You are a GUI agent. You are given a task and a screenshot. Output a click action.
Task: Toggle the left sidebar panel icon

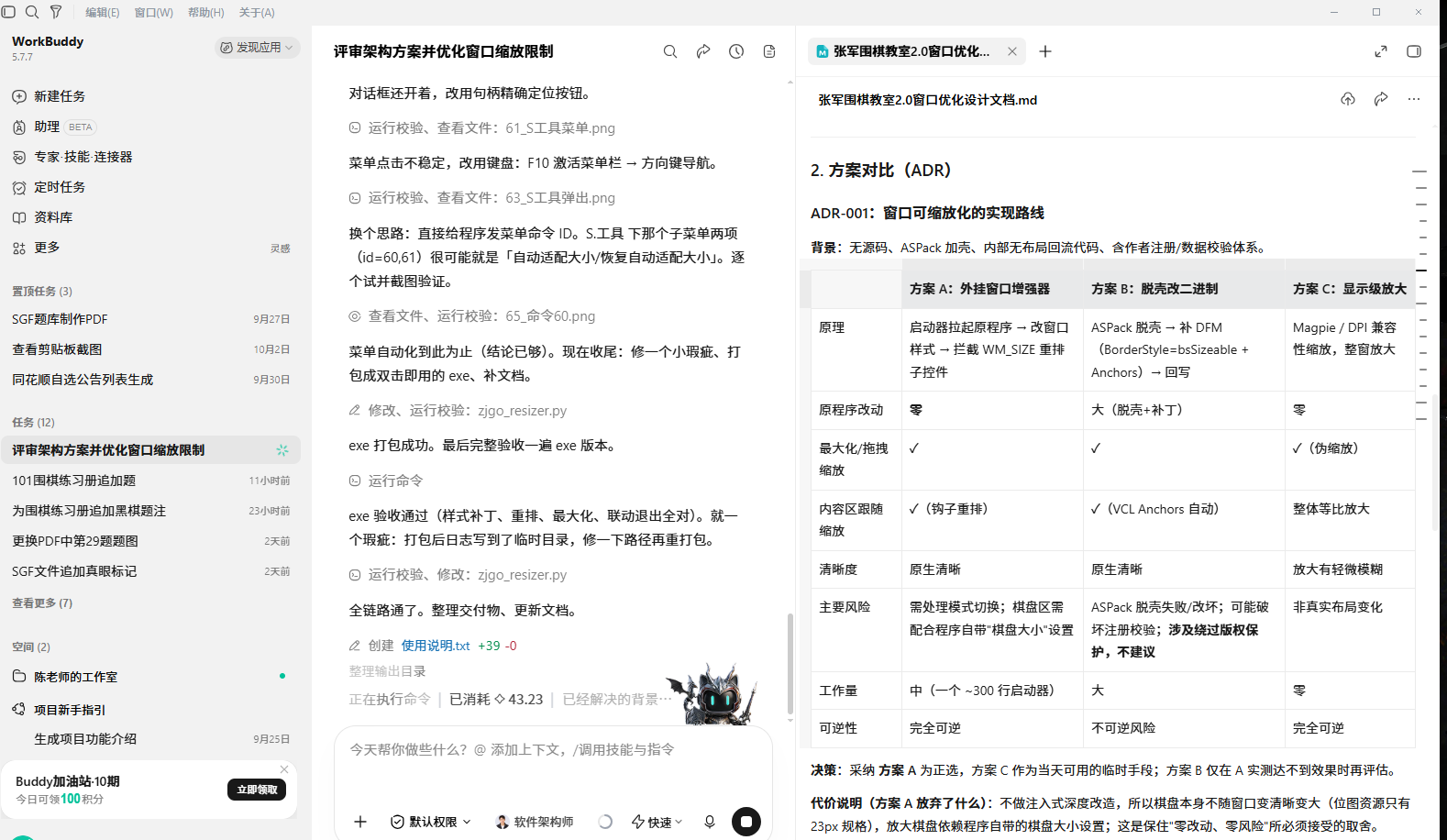click(x=9, y=12)
